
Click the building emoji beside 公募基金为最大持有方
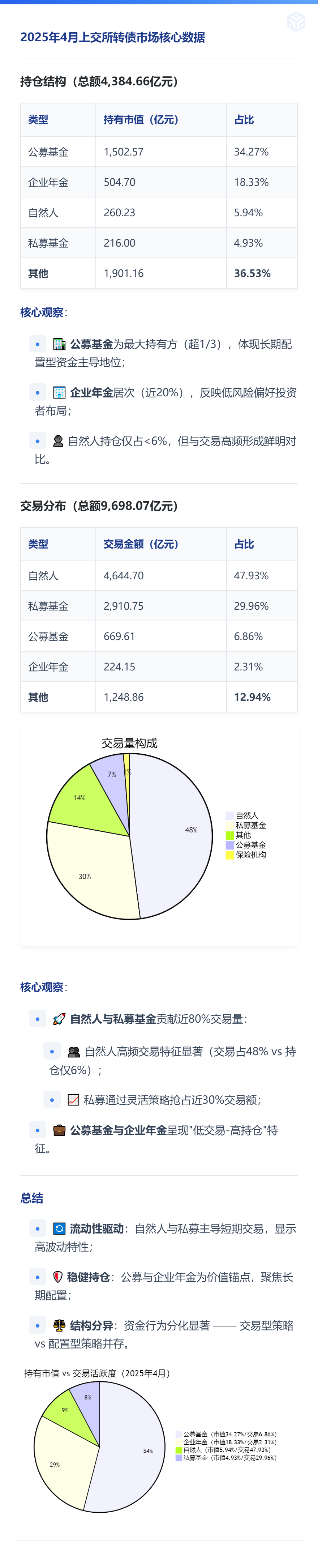tap(59, 344)
